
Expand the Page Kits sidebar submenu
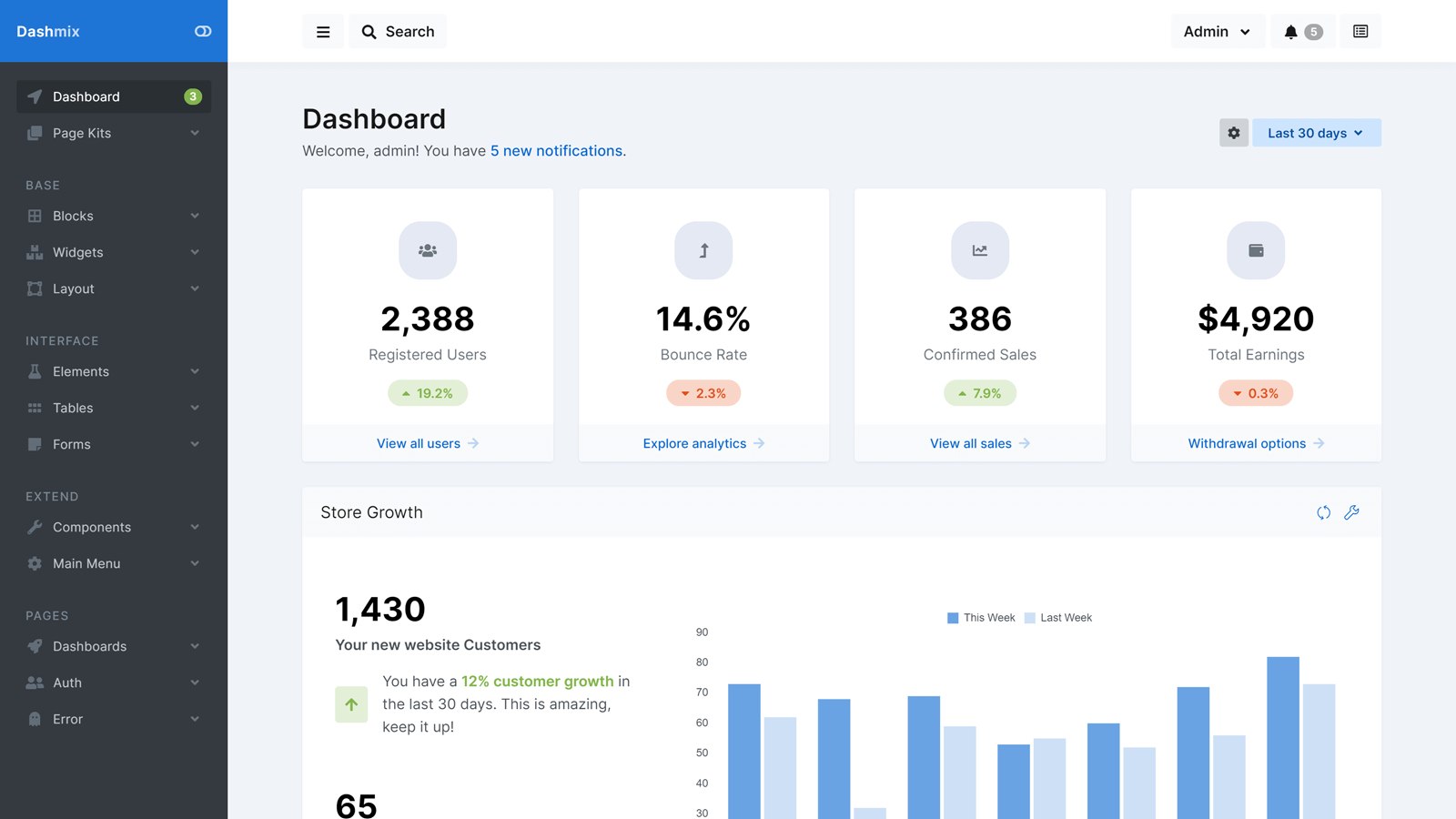[x=113, y=133]
